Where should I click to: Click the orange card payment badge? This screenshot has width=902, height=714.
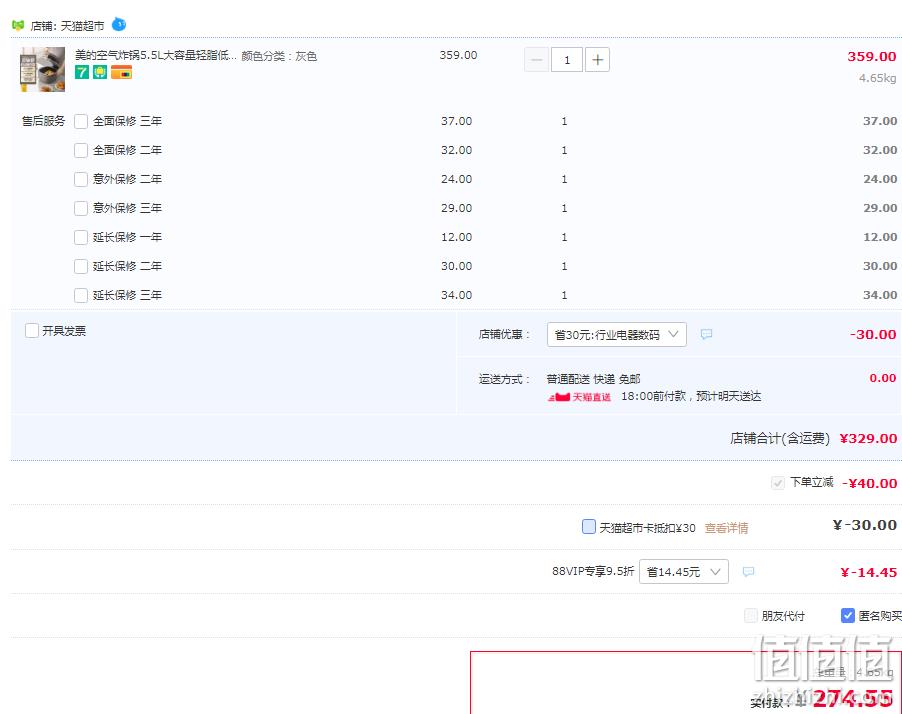click(121, 72)
